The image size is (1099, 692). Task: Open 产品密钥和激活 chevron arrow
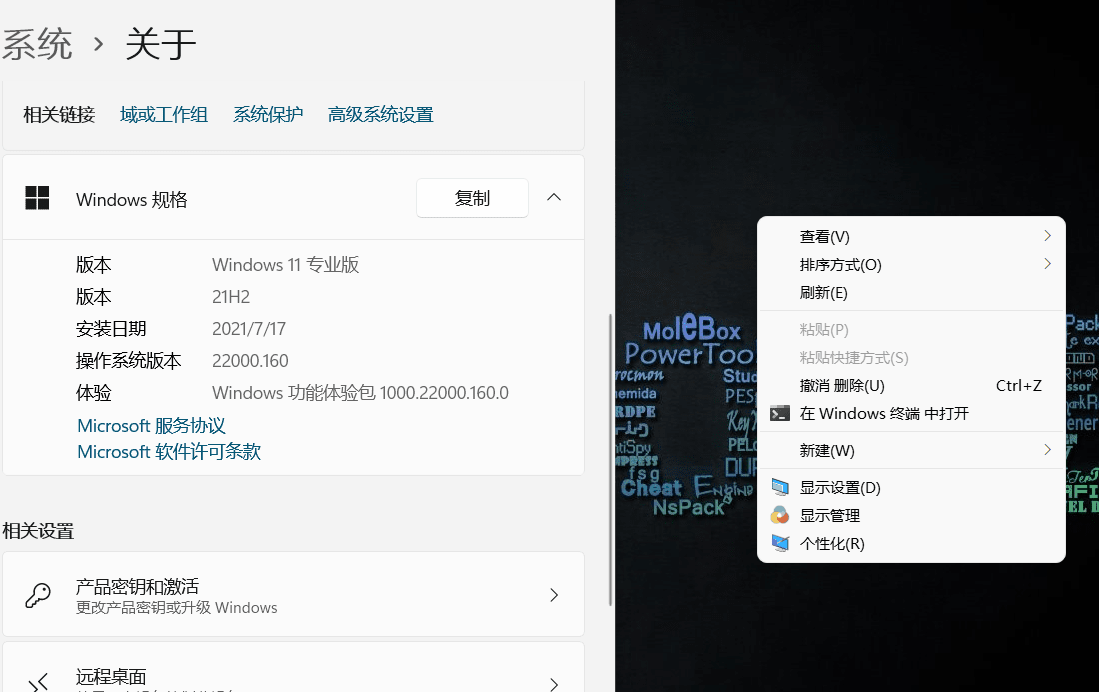pos(554,595)
